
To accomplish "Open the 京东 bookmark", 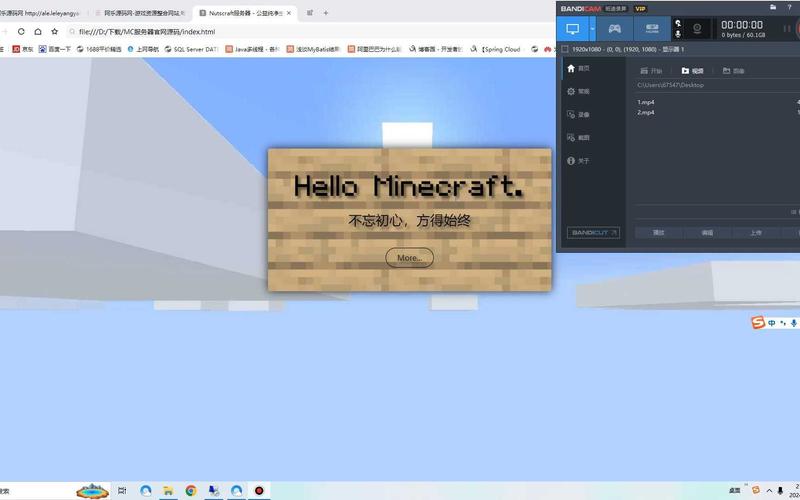I will click(23, 49).
